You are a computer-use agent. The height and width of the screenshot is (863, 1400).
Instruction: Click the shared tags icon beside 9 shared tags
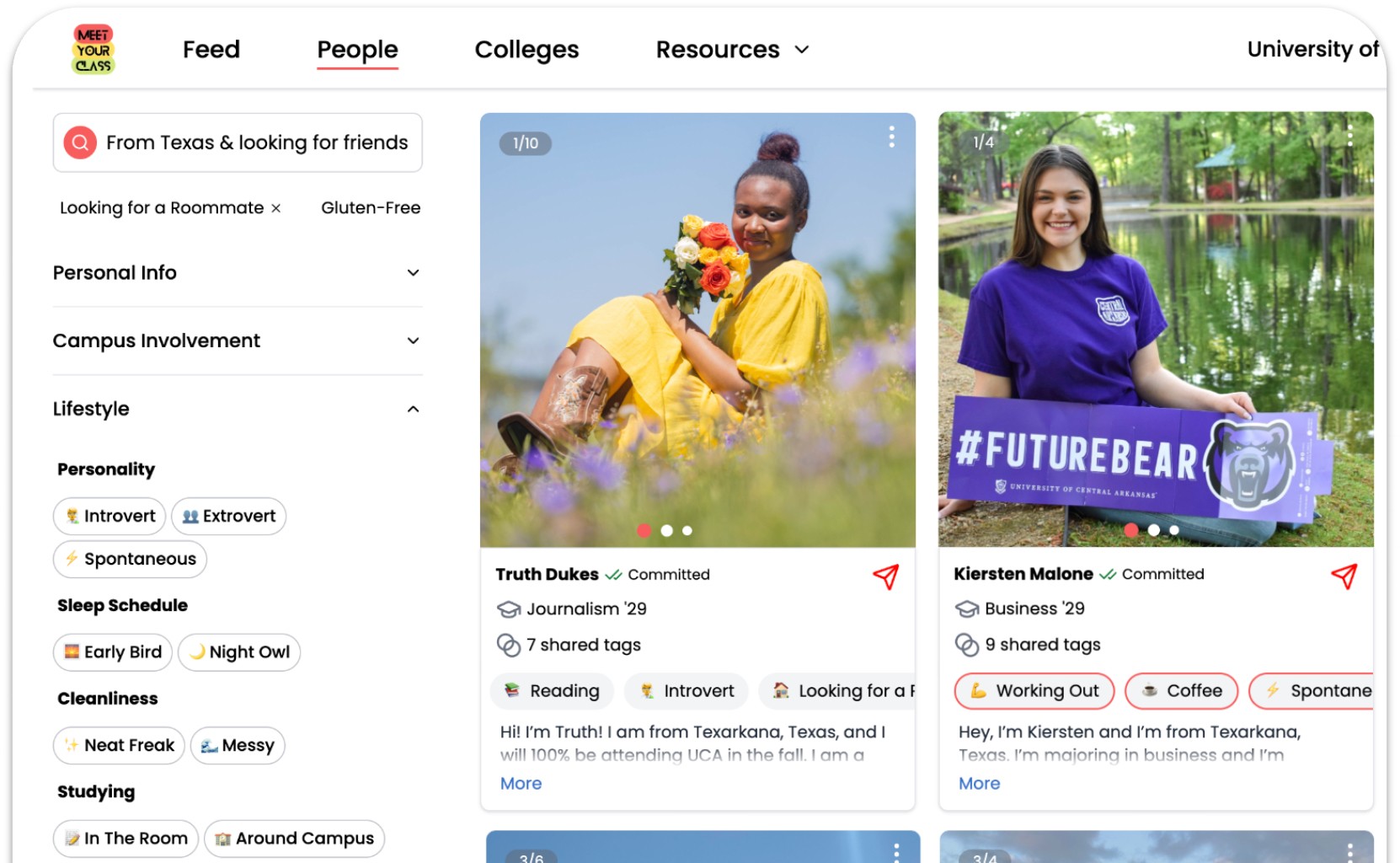tap(967, 646)
